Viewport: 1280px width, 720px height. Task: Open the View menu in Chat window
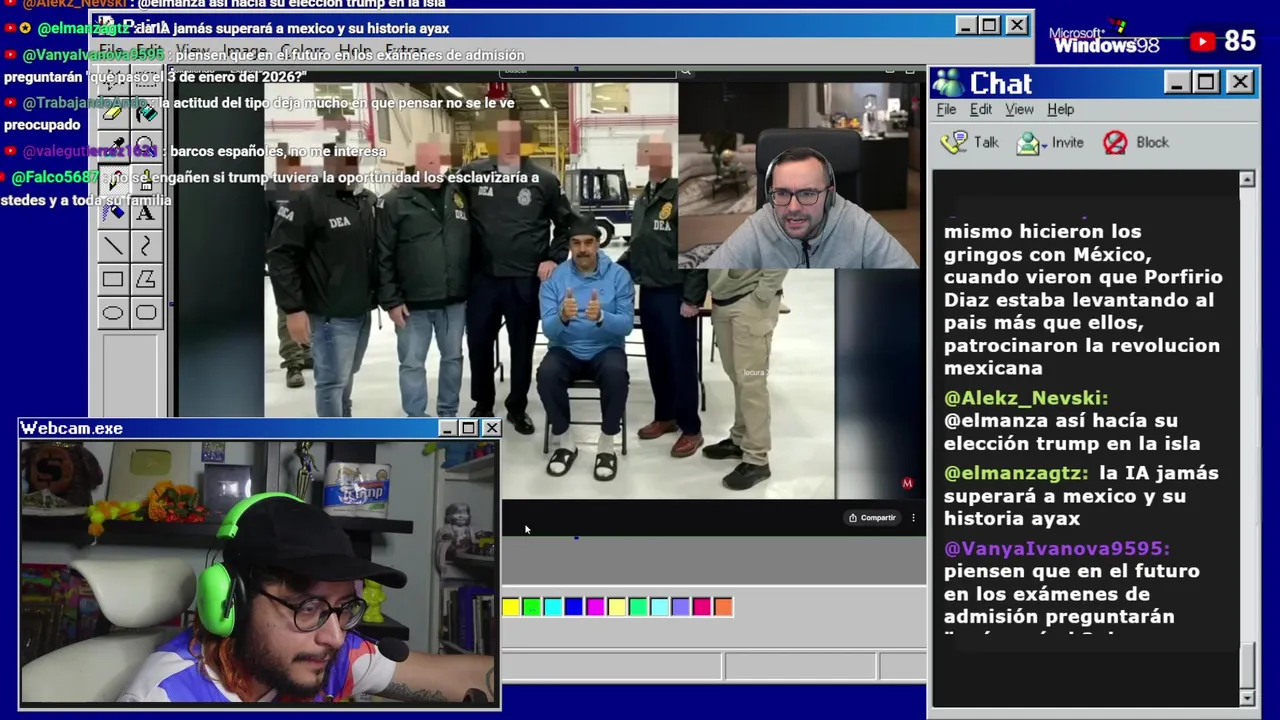1019,109
